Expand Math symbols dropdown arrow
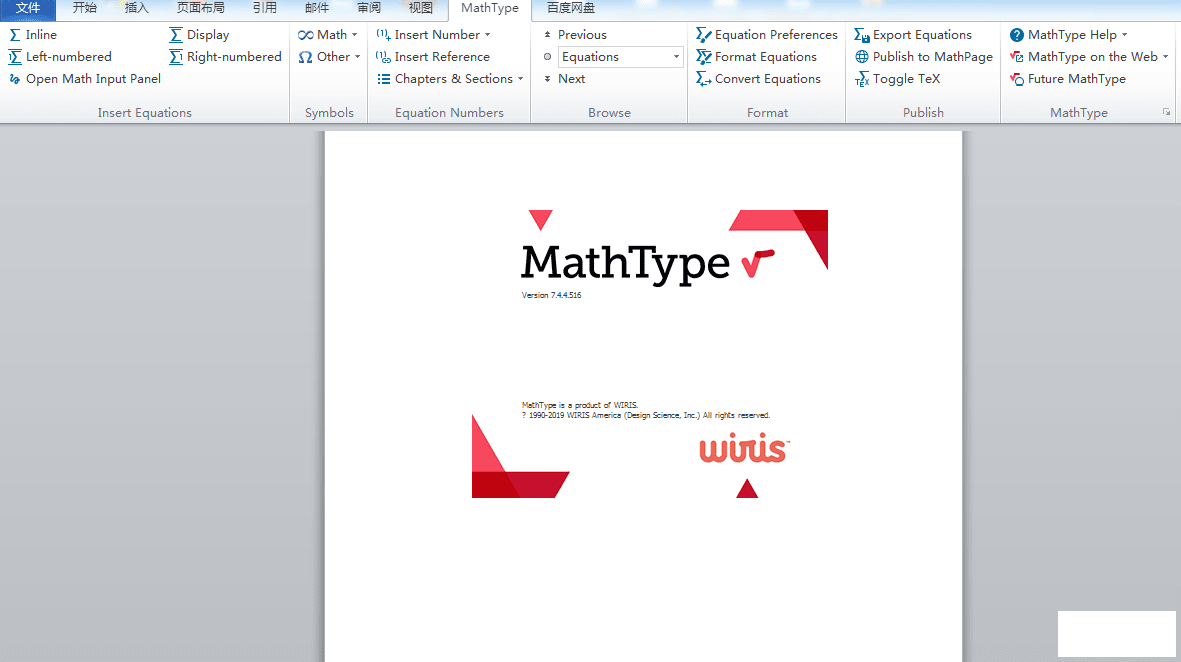Viewport: 1181px width, 662px height. [x=355, y=35]
